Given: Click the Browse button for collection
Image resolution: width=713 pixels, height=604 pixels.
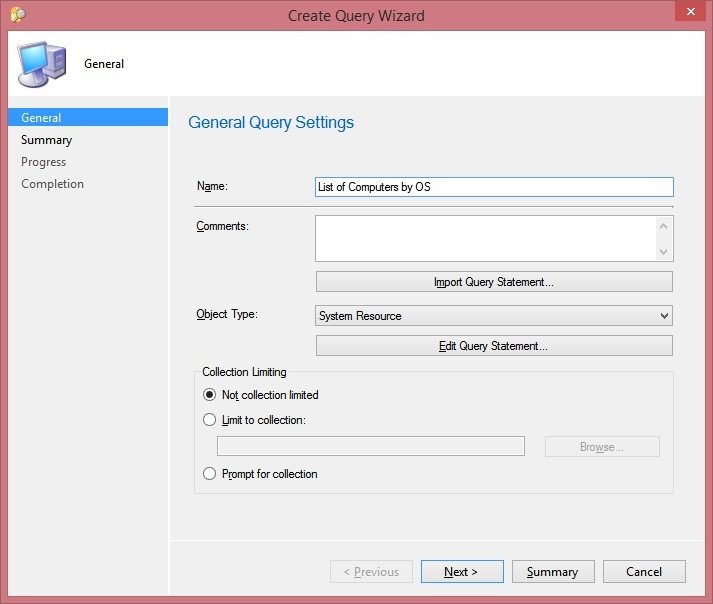Looking at the screenshot, I should pos(602,447).
